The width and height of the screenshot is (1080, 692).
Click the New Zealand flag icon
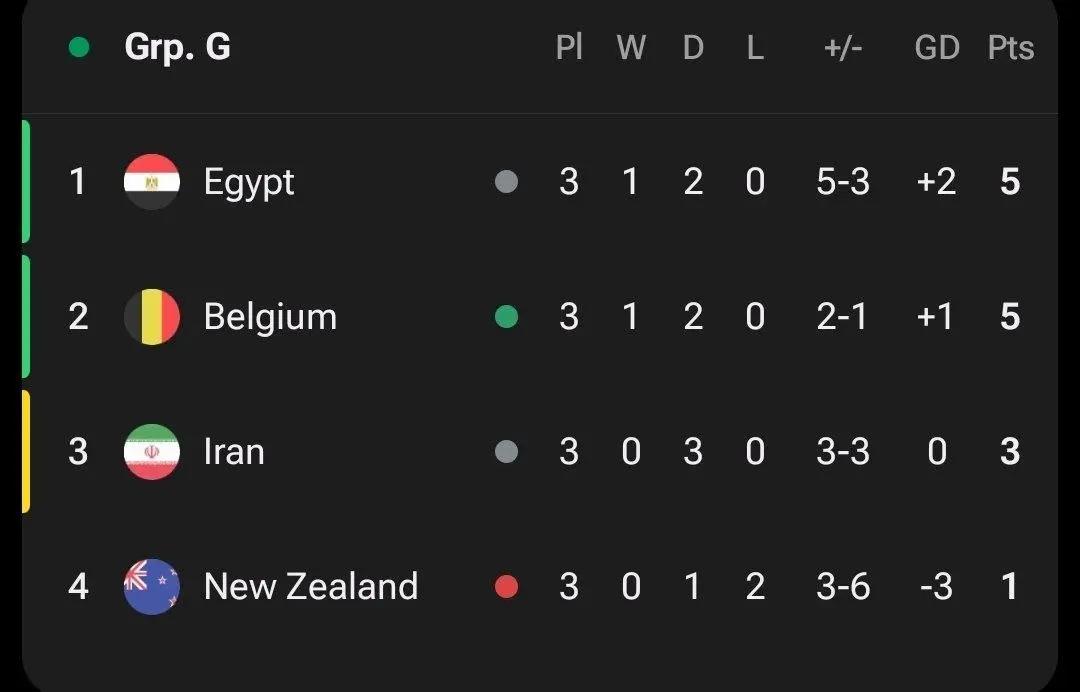pos(152,587)
